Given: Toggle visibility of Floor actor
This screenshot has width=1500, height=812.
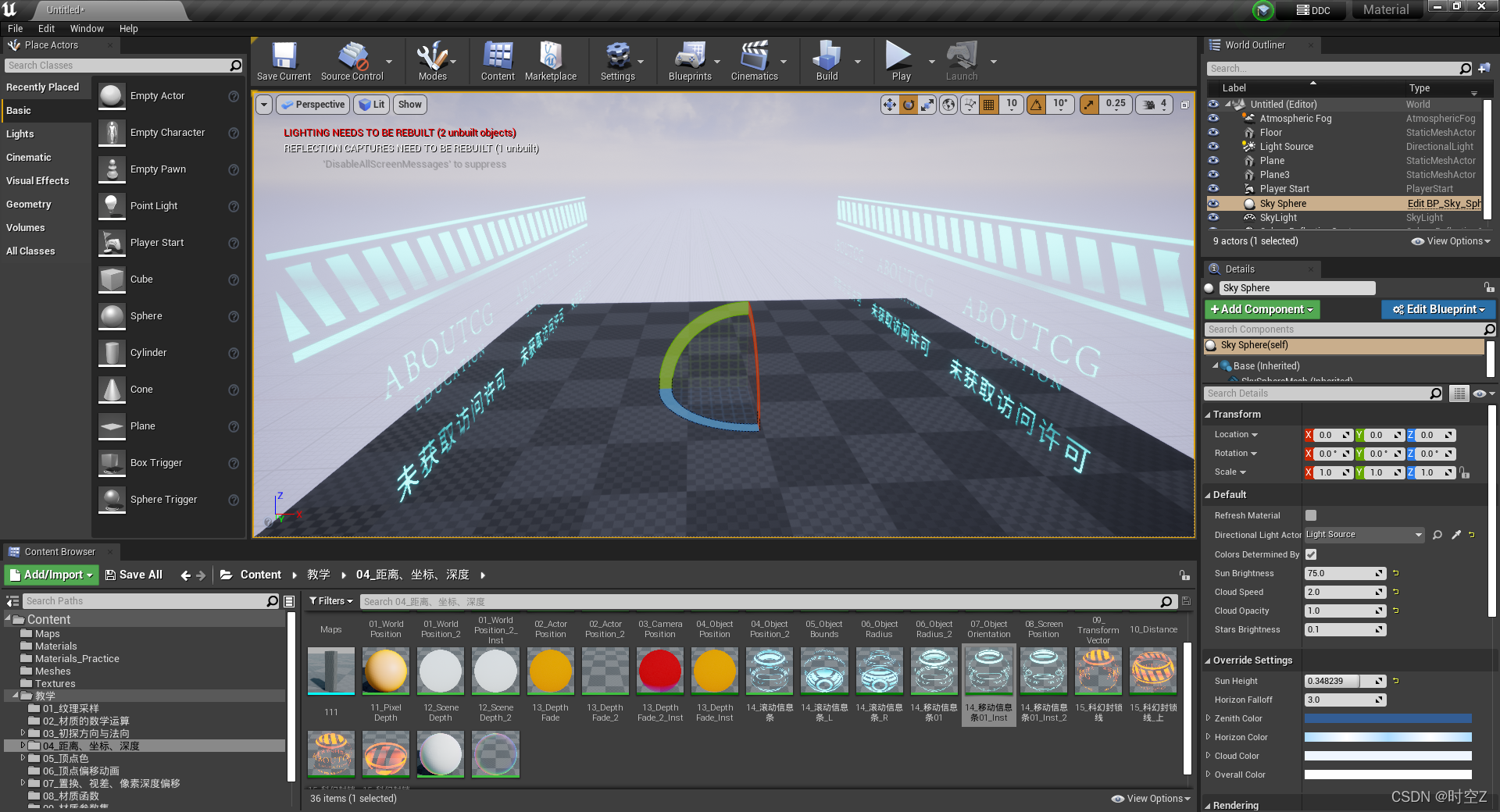Looking at the screenshot, I should point(1213,133).
